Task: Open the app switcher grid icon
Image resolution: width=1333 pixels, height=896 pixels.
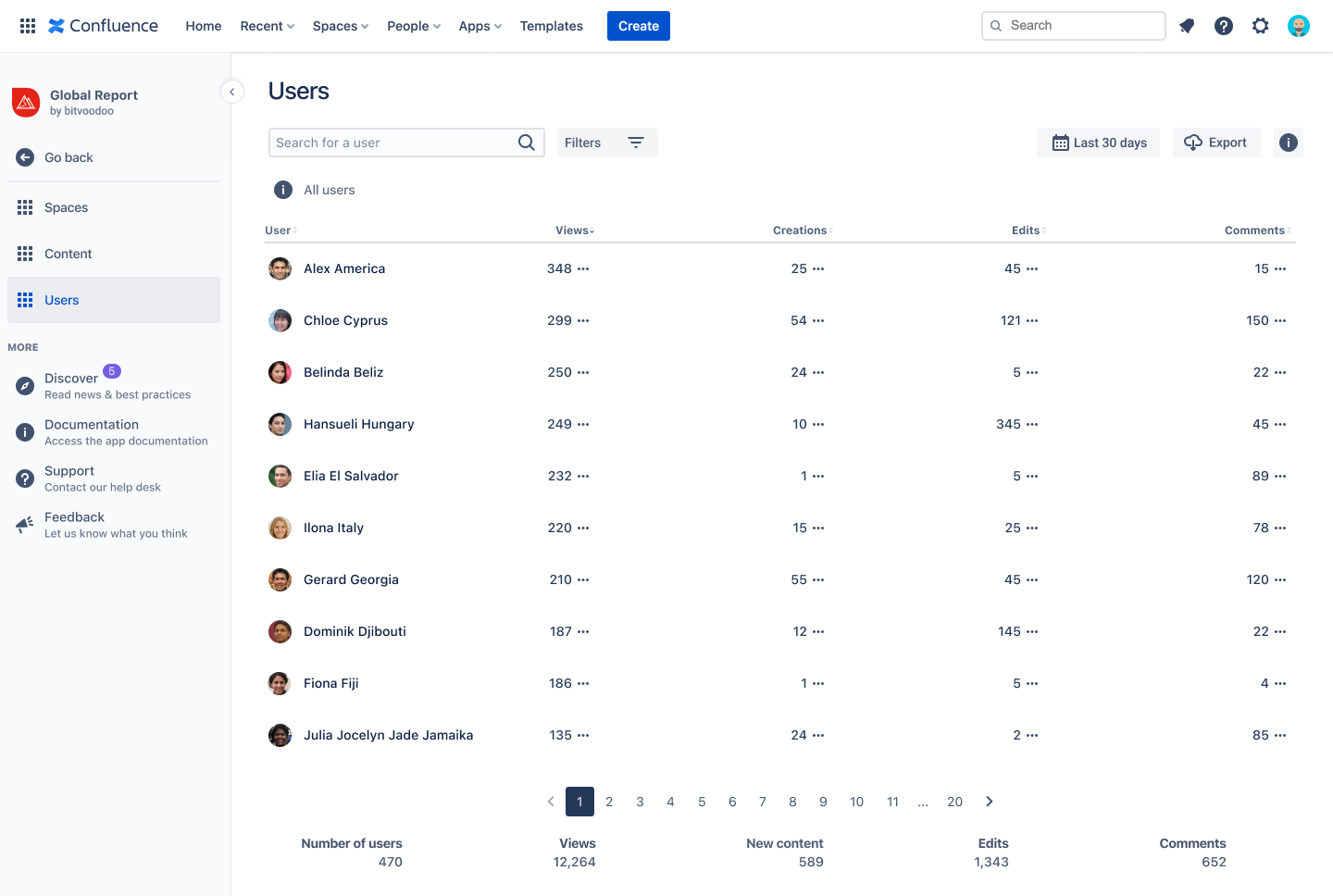Action: coord(28,26)
